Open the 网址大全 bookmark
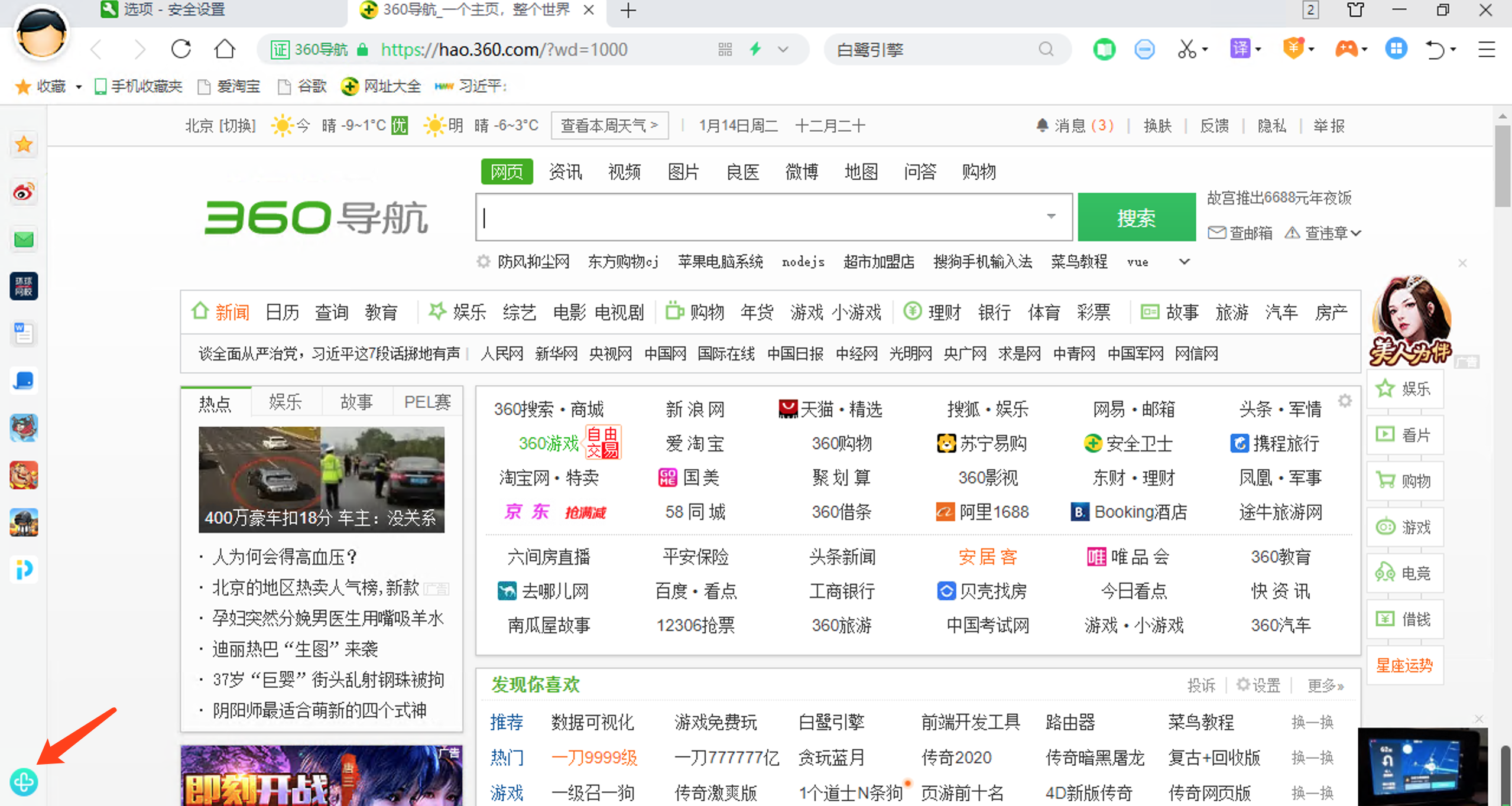 (381, 87)
